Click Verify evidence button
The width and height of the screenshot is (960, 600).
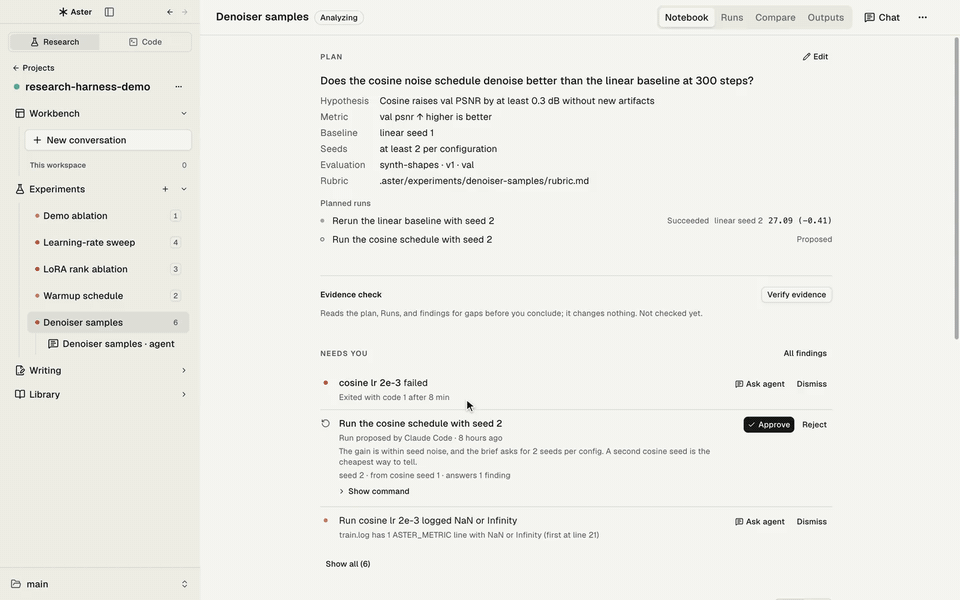tap(796, 294)
